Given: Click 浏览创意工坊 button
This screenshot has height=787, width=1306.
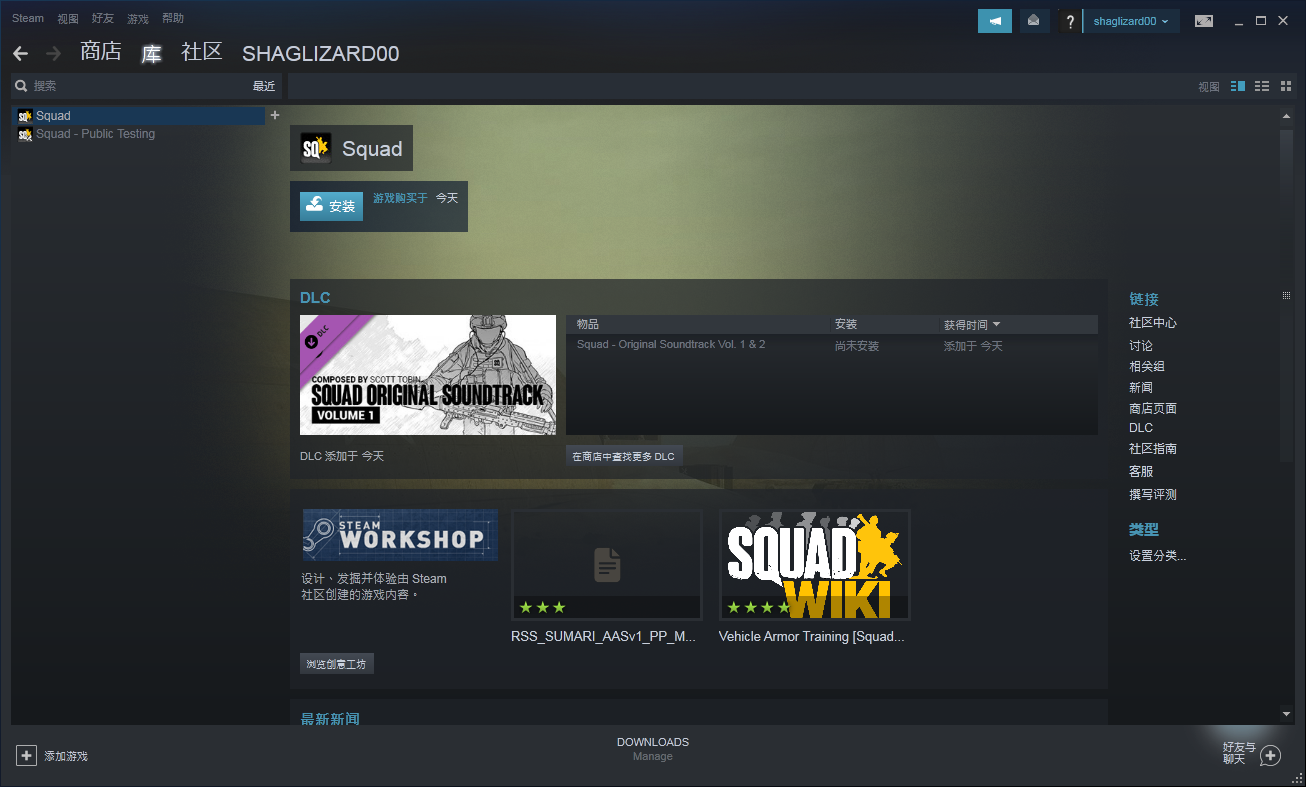Looking at the screenshot, I should tap(337, 664).
